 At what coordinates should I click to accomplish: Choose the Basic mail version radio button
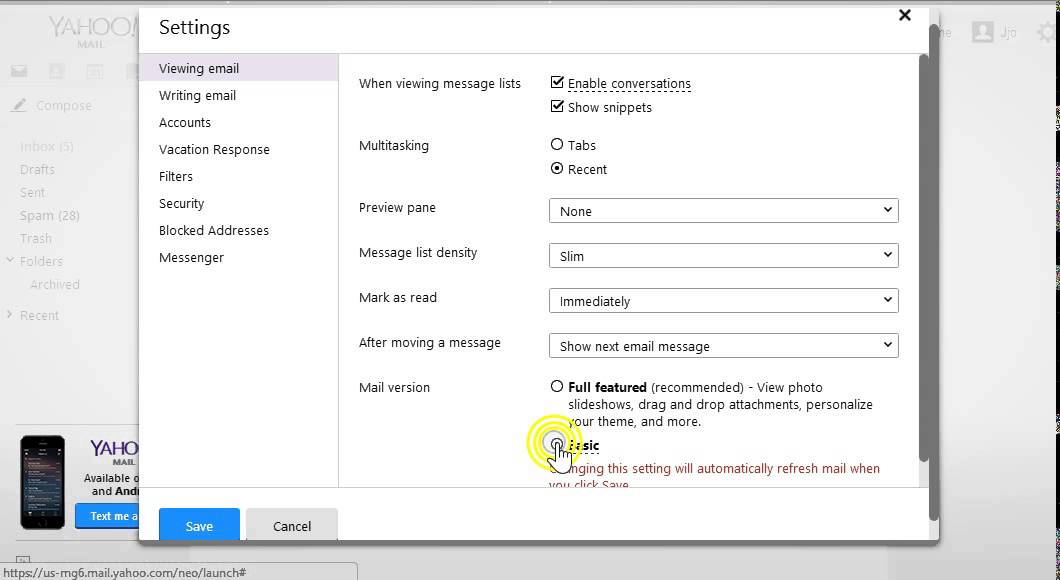pyautogui.click(x=556, y=444)
